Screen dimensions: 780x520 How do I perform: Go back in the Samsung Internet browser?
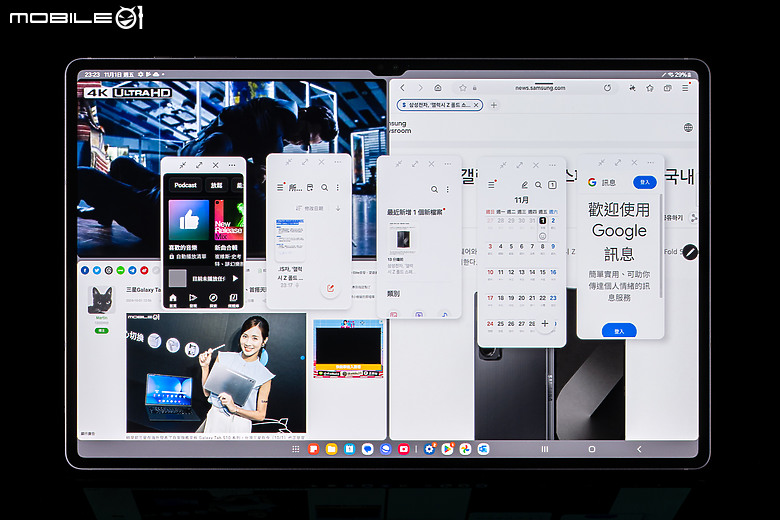pyautogui.click(x=402, y=88)
